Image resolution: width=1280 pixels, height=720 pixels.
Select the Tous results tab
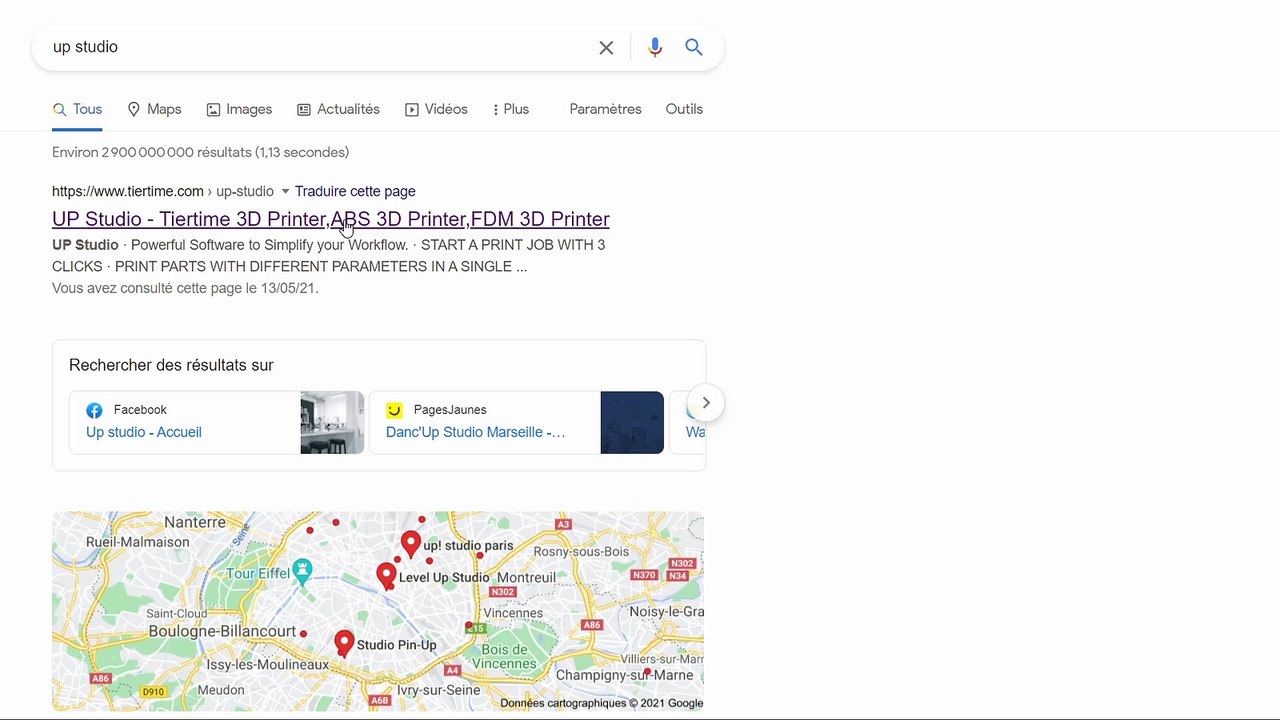77,109
